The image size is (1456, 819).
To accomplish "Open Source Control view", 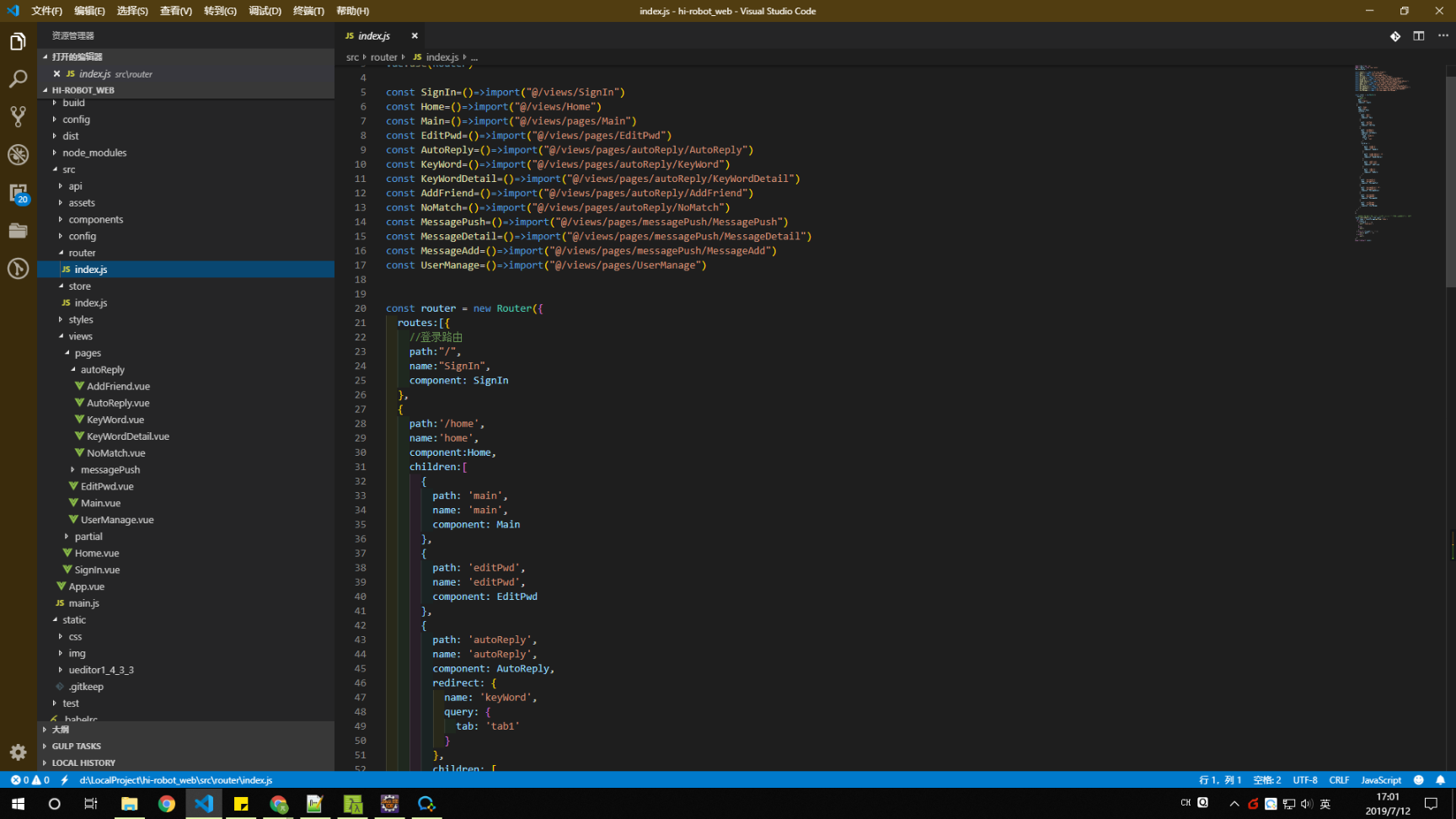I will [x=18, y=116].
